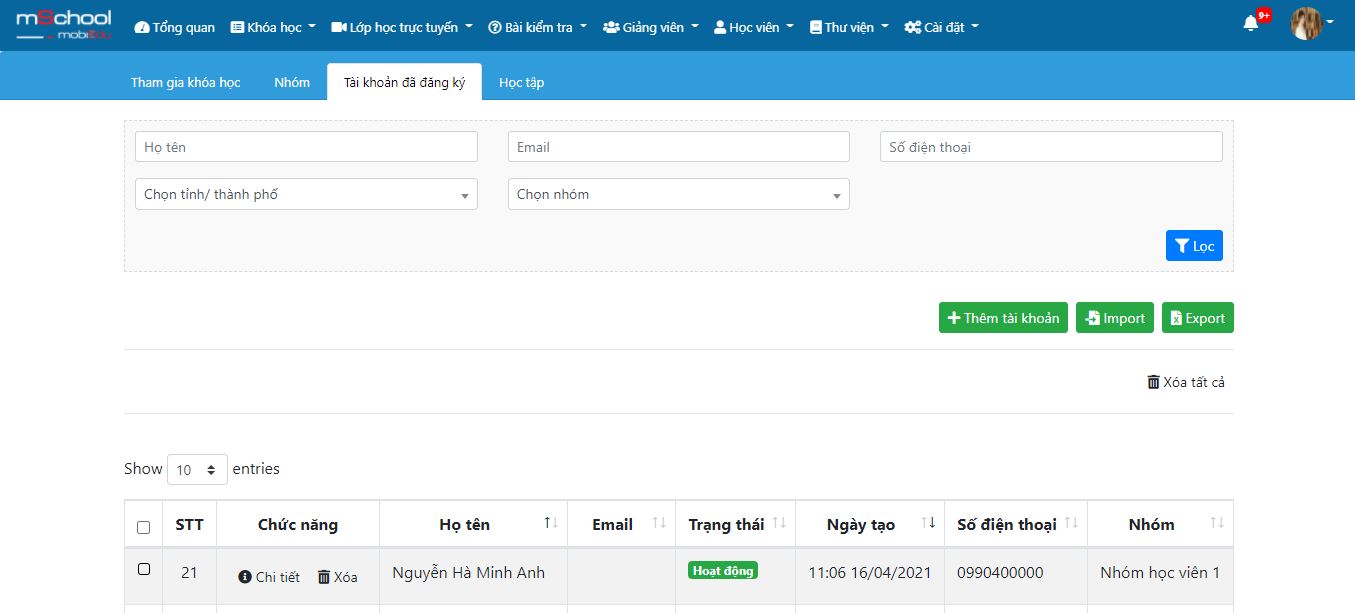Expand the Khóa học menu
The image size is (1355, 613).
tap(273, 27)
